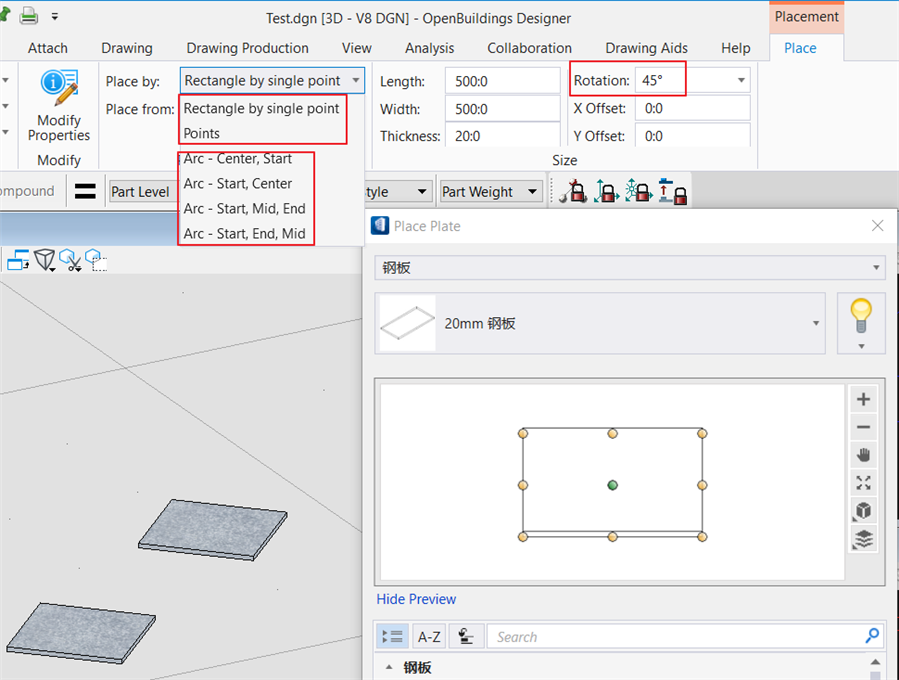Open the Drawing Aids ribbon tab
Image resolution: width=899 pixels, height=680 pixels.
646,48
